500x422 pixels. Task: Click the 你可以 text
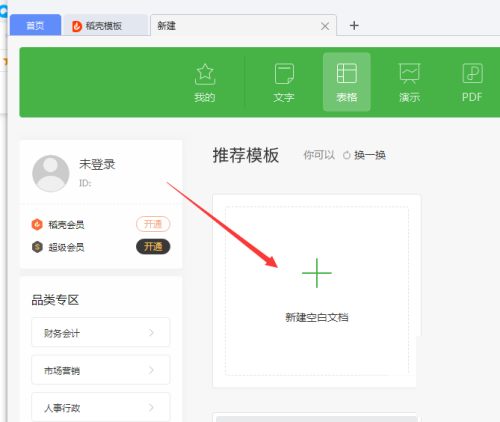[319, 155]
